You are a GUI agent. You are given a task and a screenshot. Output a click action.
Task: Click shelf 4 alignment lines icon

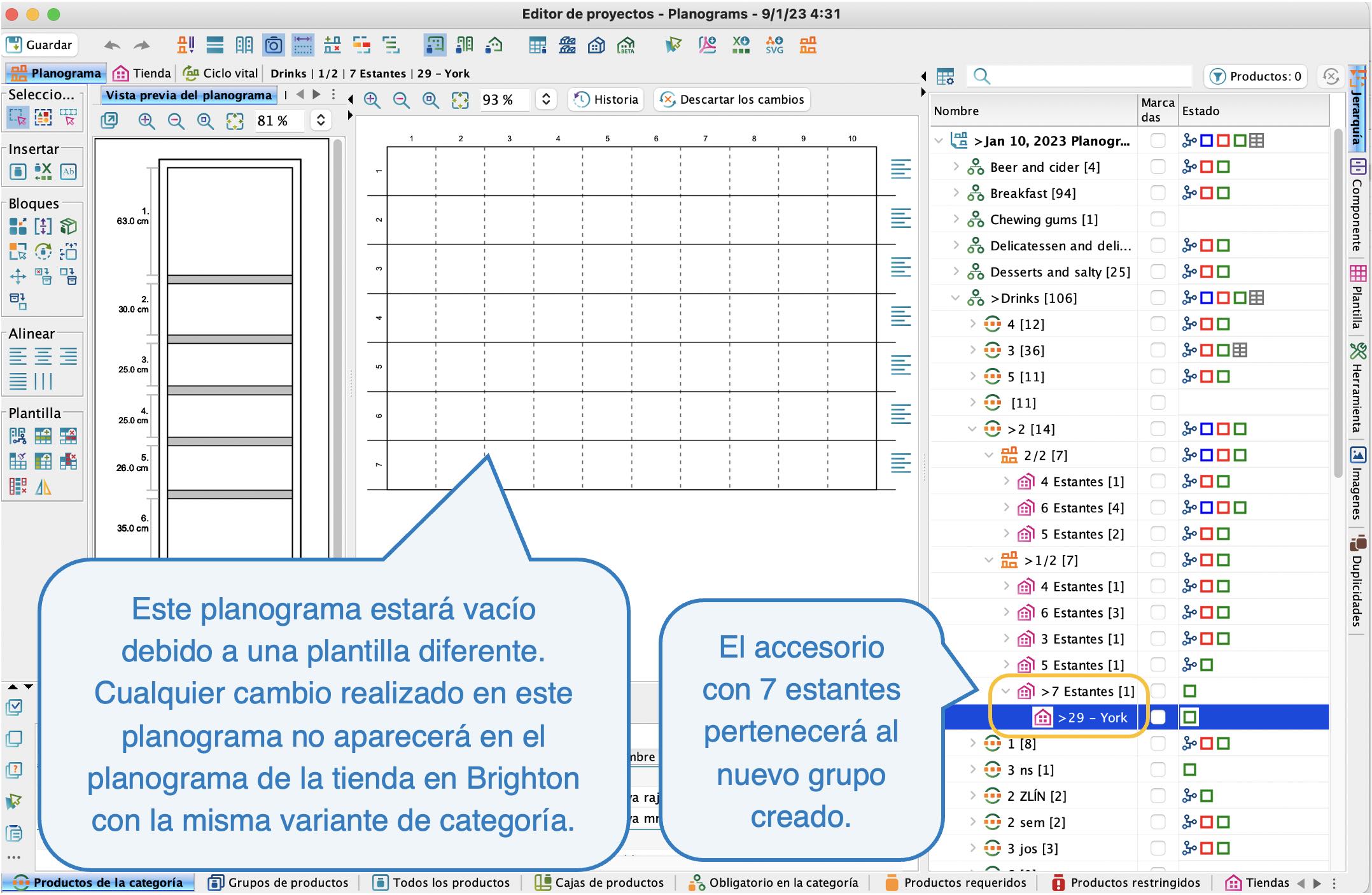[x=900, y=316]
